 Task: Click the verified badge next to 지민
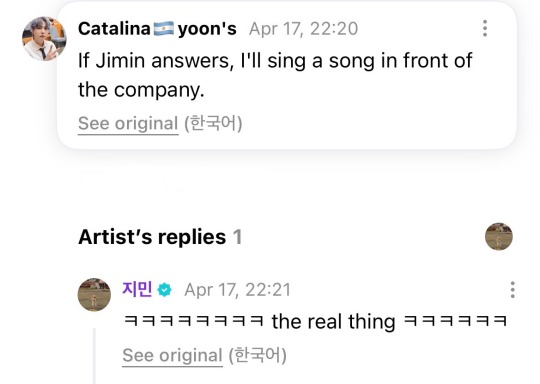click(x=165, y=290)
